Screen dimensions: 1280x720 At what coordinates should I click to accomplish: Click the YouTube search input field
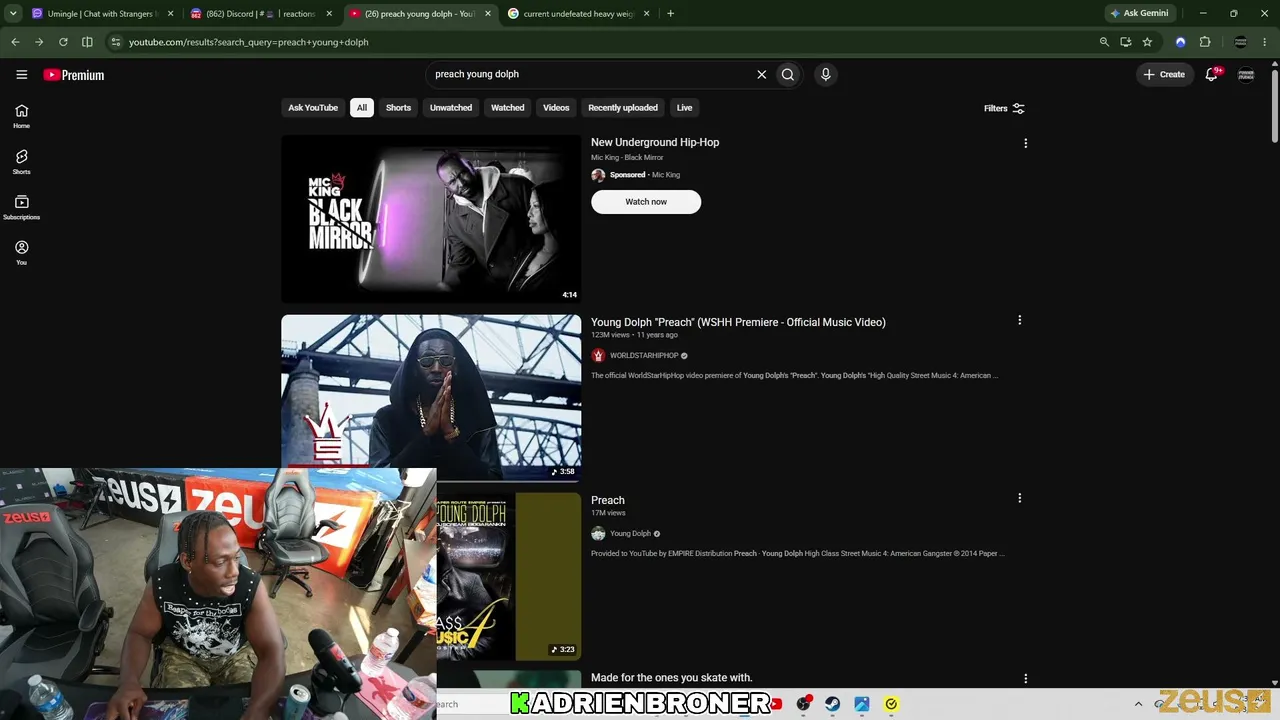(590, 74)
